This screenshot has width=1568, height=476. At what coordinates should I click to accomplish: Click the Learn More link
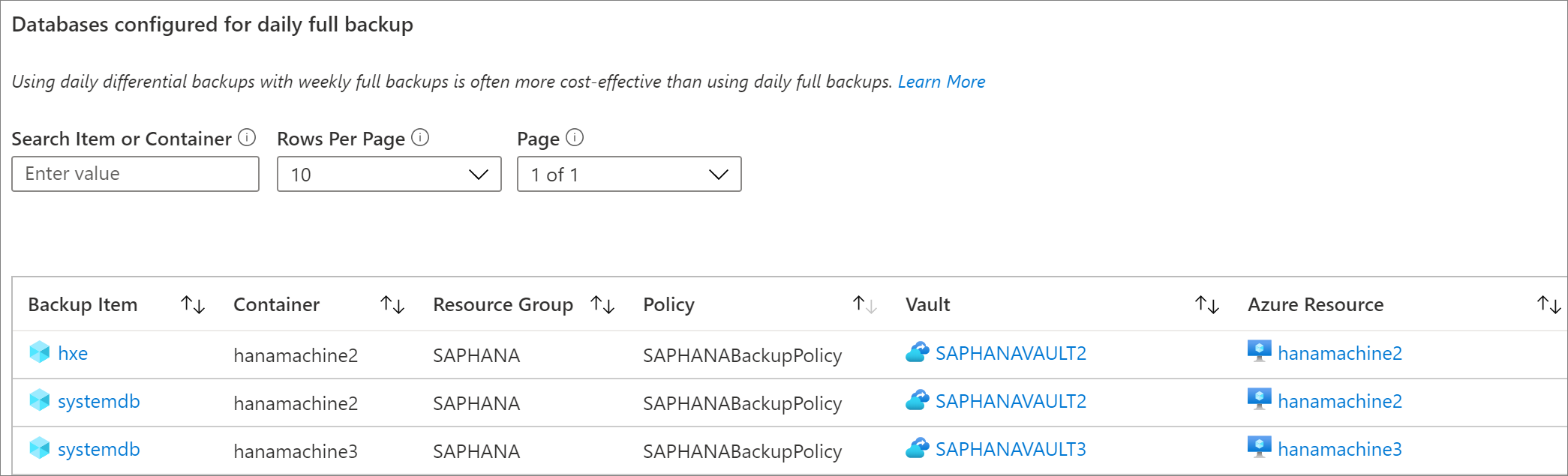942,82
